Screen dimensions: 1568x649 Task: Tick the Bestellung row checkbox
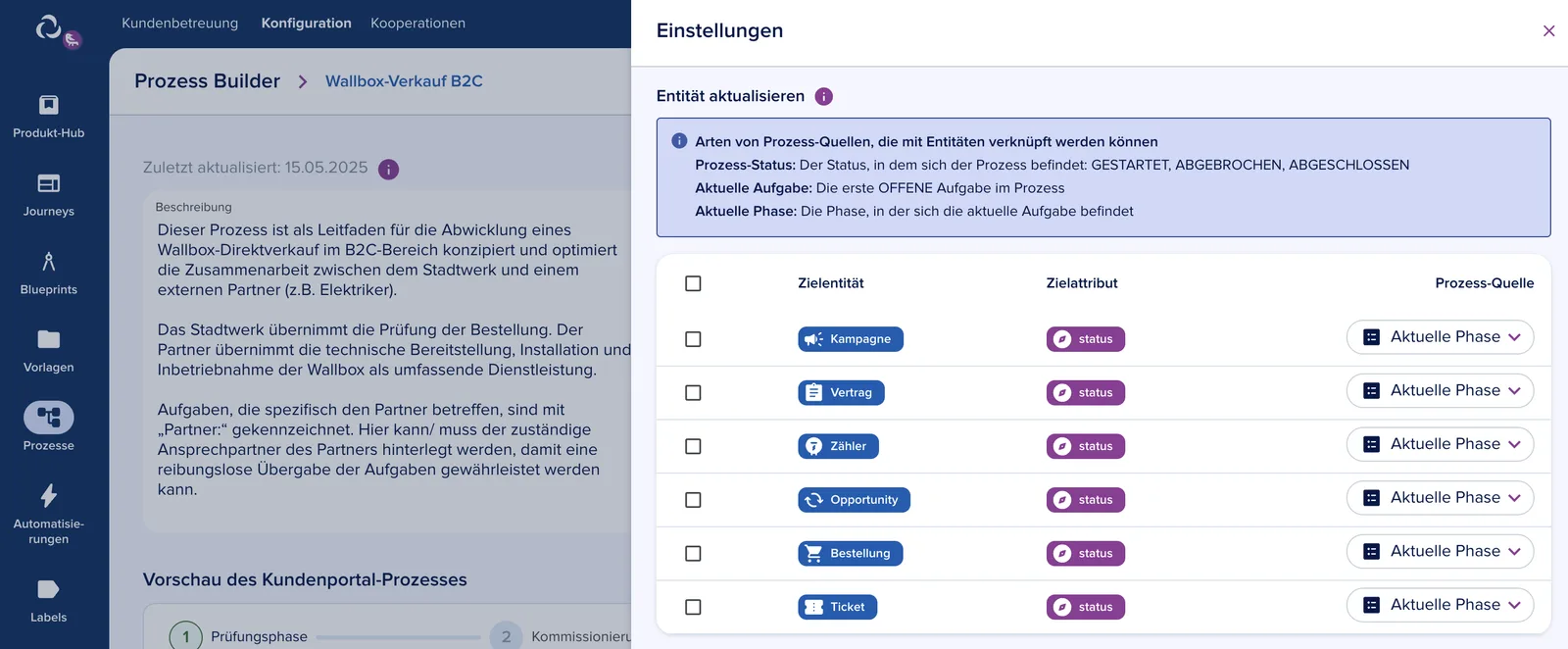[693, 554]
